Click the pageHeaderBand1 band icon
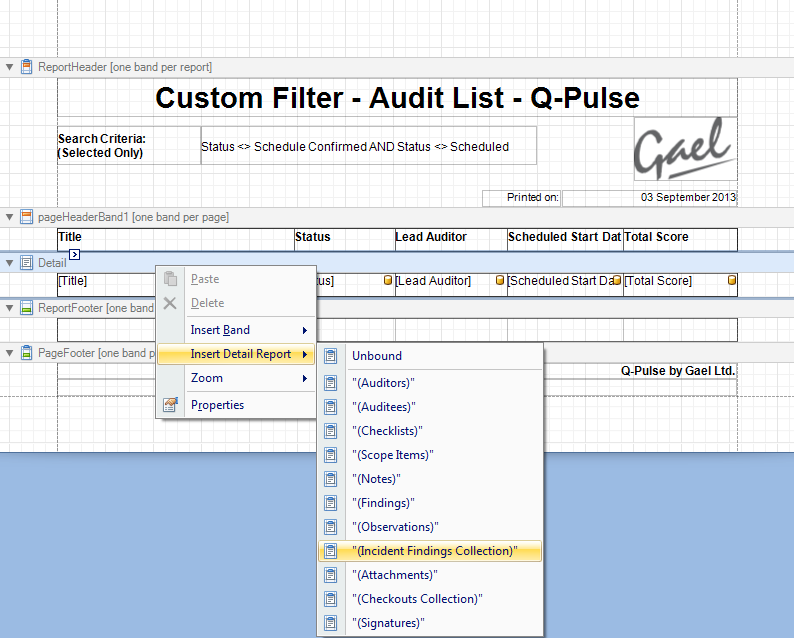The width and height of the screenshot is (794, 638). (x=26, y=217)
